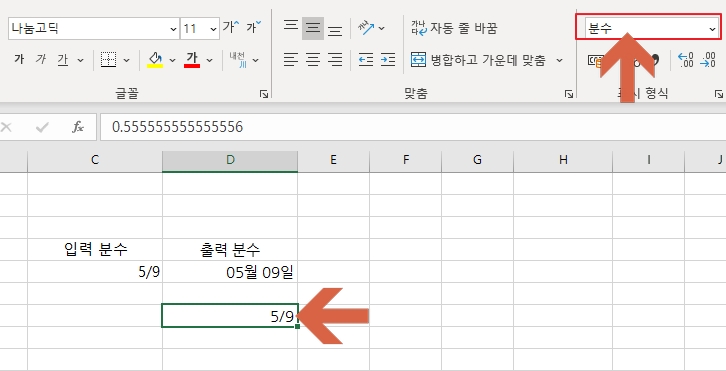Align text left
Viewport: 726px width, 371px height.
coord(291,60)
